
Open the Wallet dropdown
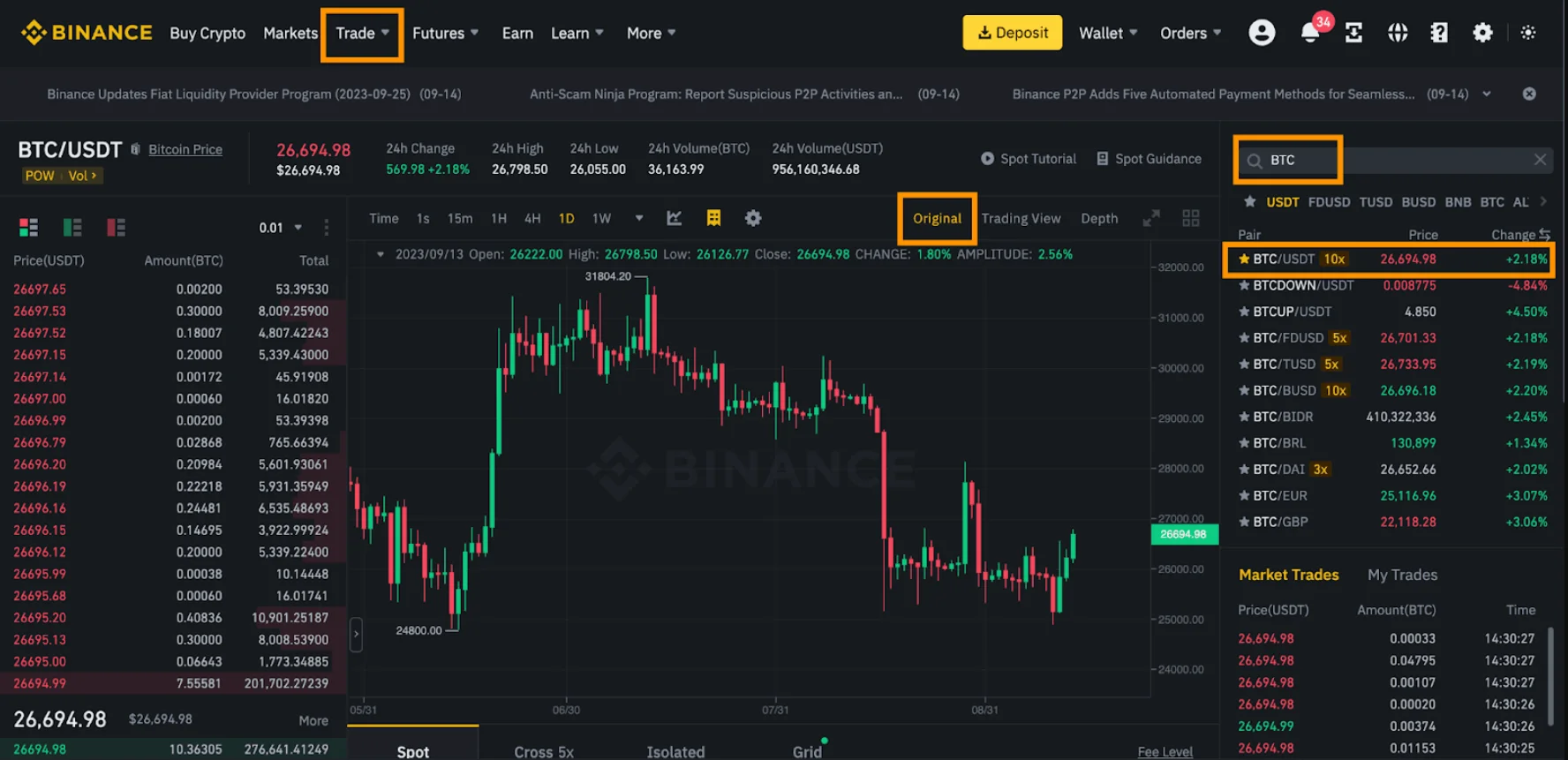coord(1108,34)
